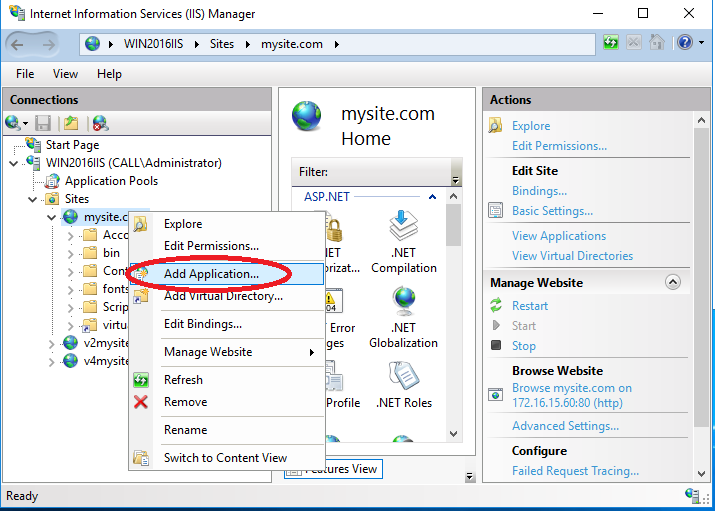Open the Help icon dropdown arrow
The image size is (715, 511).
[701, 43]
